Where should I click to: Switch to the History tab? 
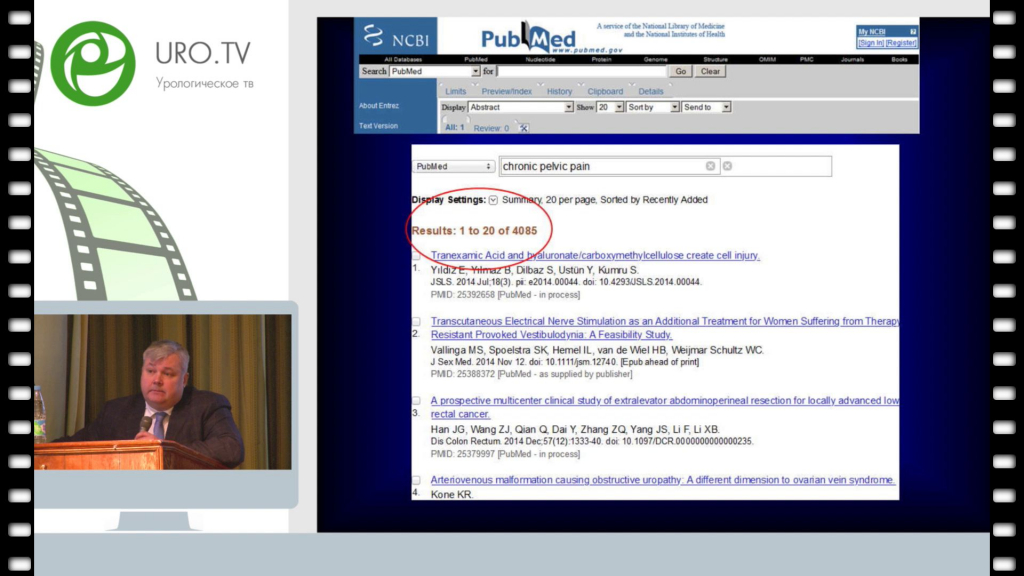coord(559,91)
